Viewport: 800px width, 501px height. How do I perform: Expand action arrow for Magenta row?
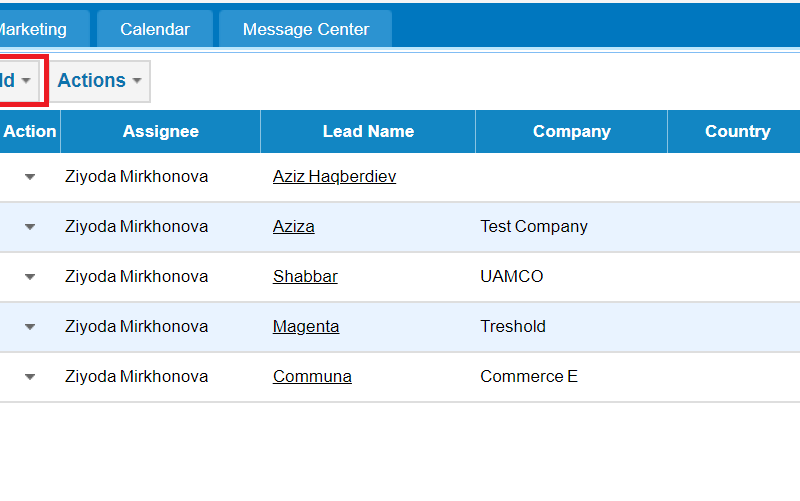[30, 327]
